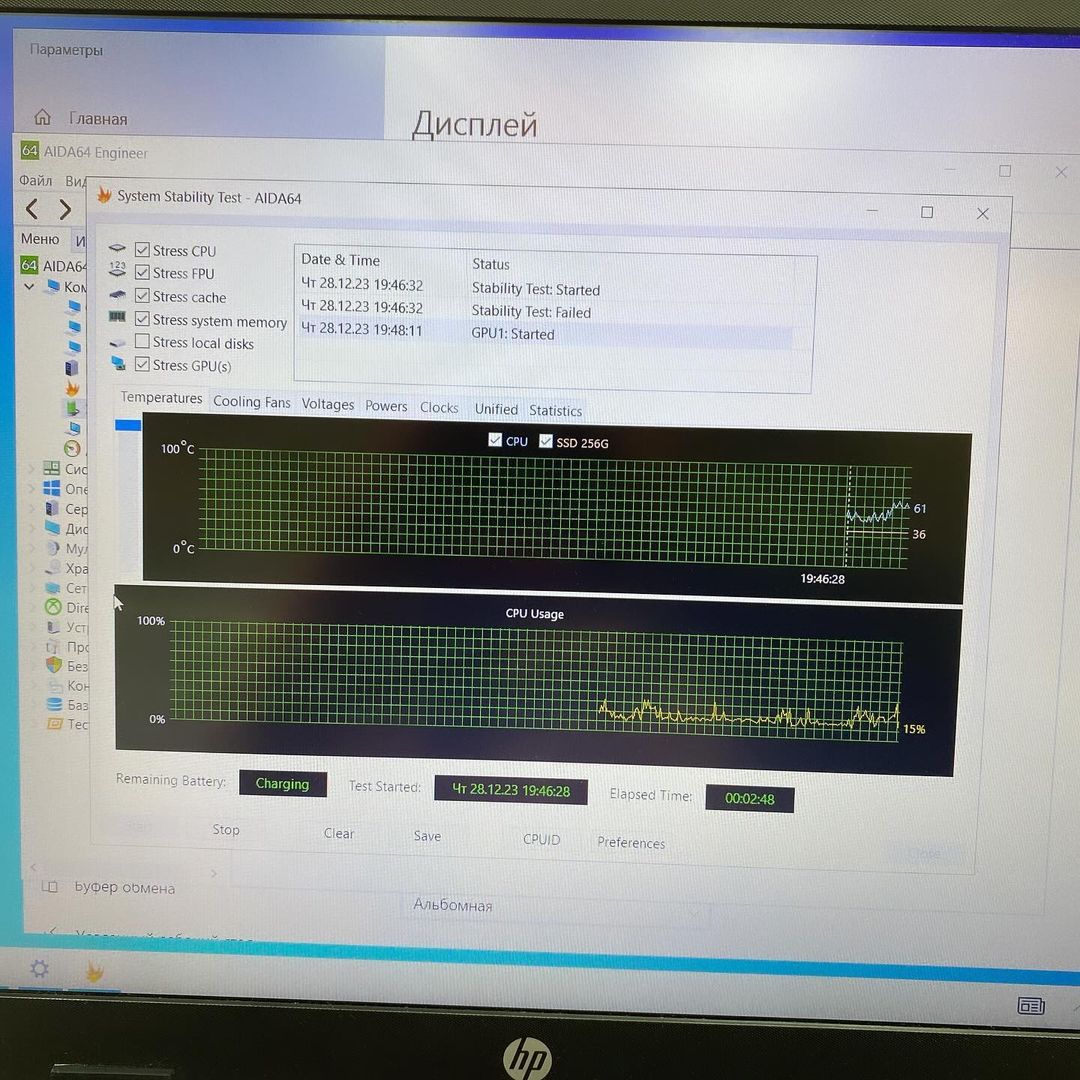The height and width of the screenshot is (1080, 1080).
Task: Select the AIDA64 root node icon in the tree
Action: pos(29,265)
